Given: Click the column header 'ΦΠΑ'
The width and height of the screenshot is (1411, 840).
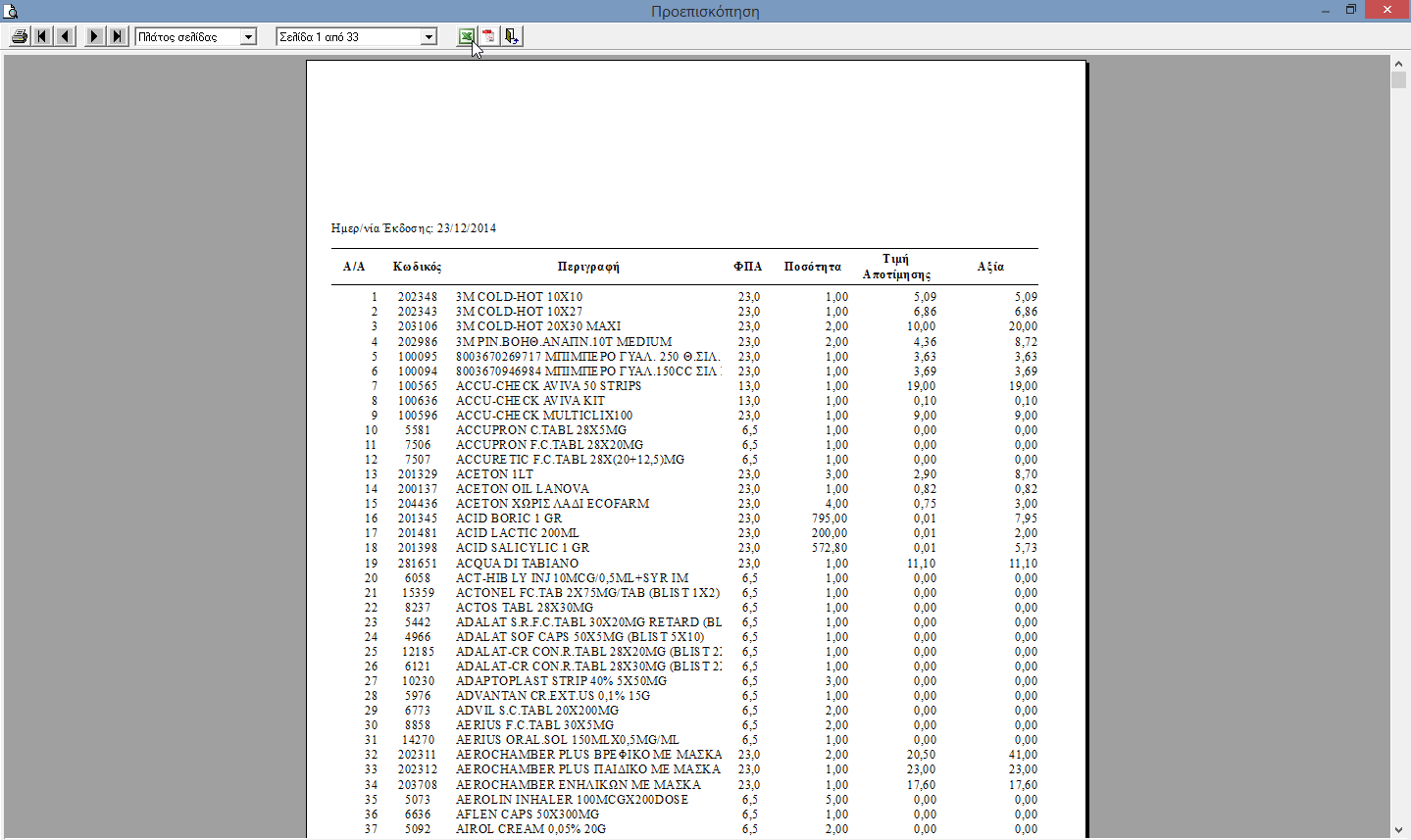Looking at the screenshot, I should click(x=747, y=267).
